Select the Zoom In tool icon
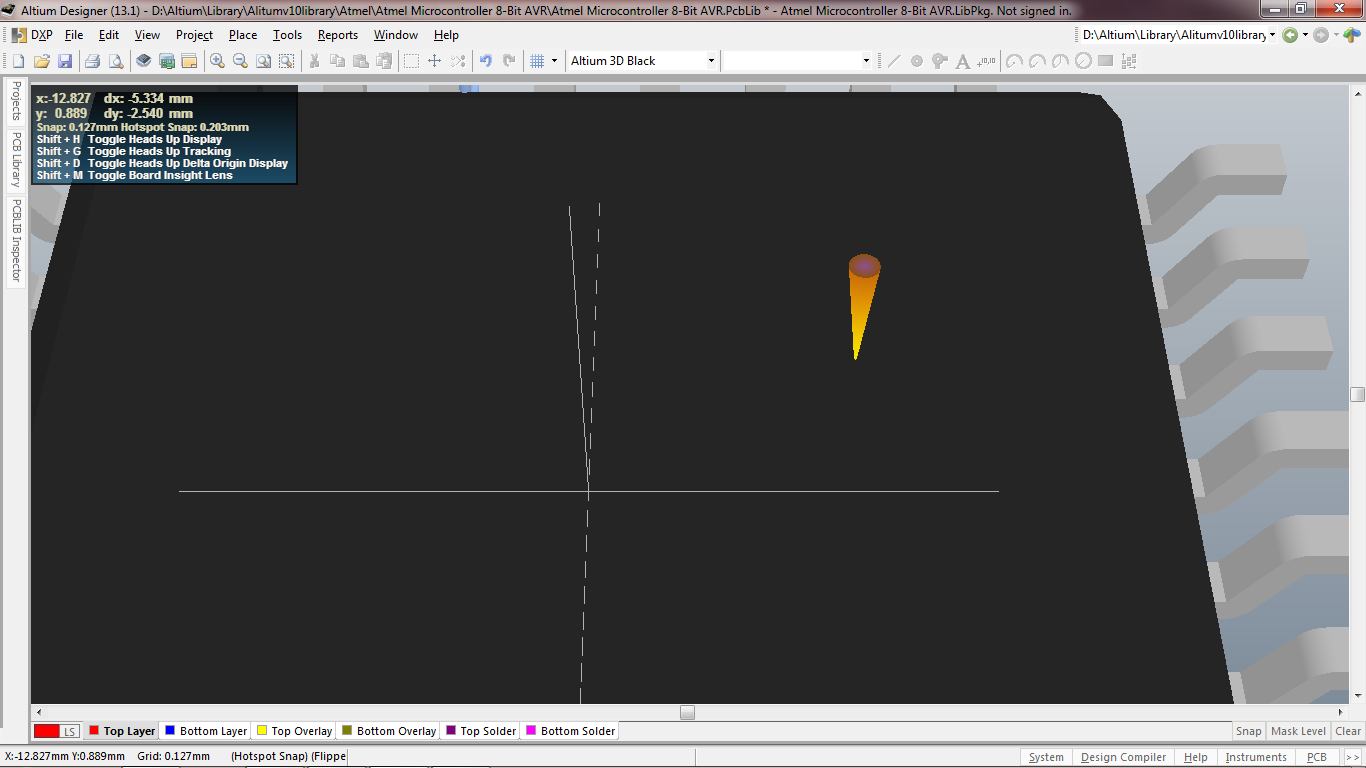Screen dimensions: 1366x768 216,60
